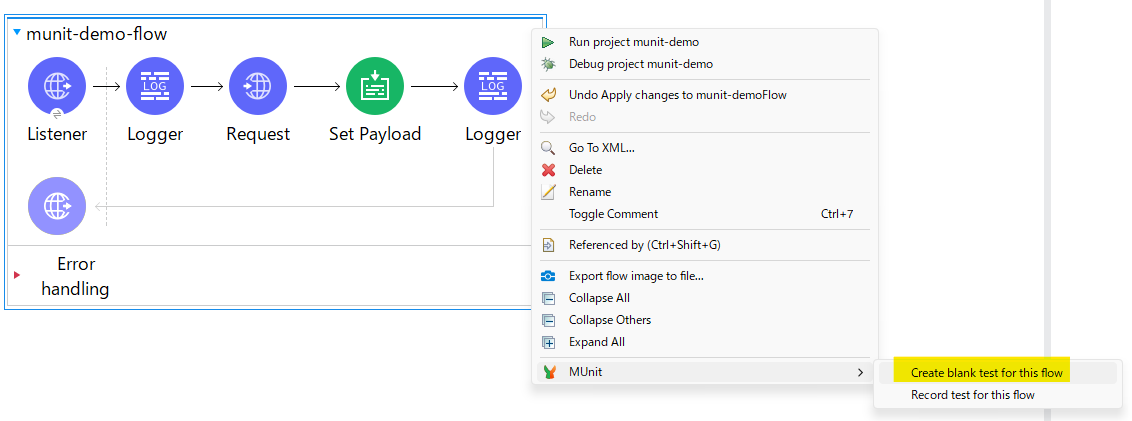Click the Rename pencil icon
This screenshot has height=421, width=1132.
[x=549, y=192]
